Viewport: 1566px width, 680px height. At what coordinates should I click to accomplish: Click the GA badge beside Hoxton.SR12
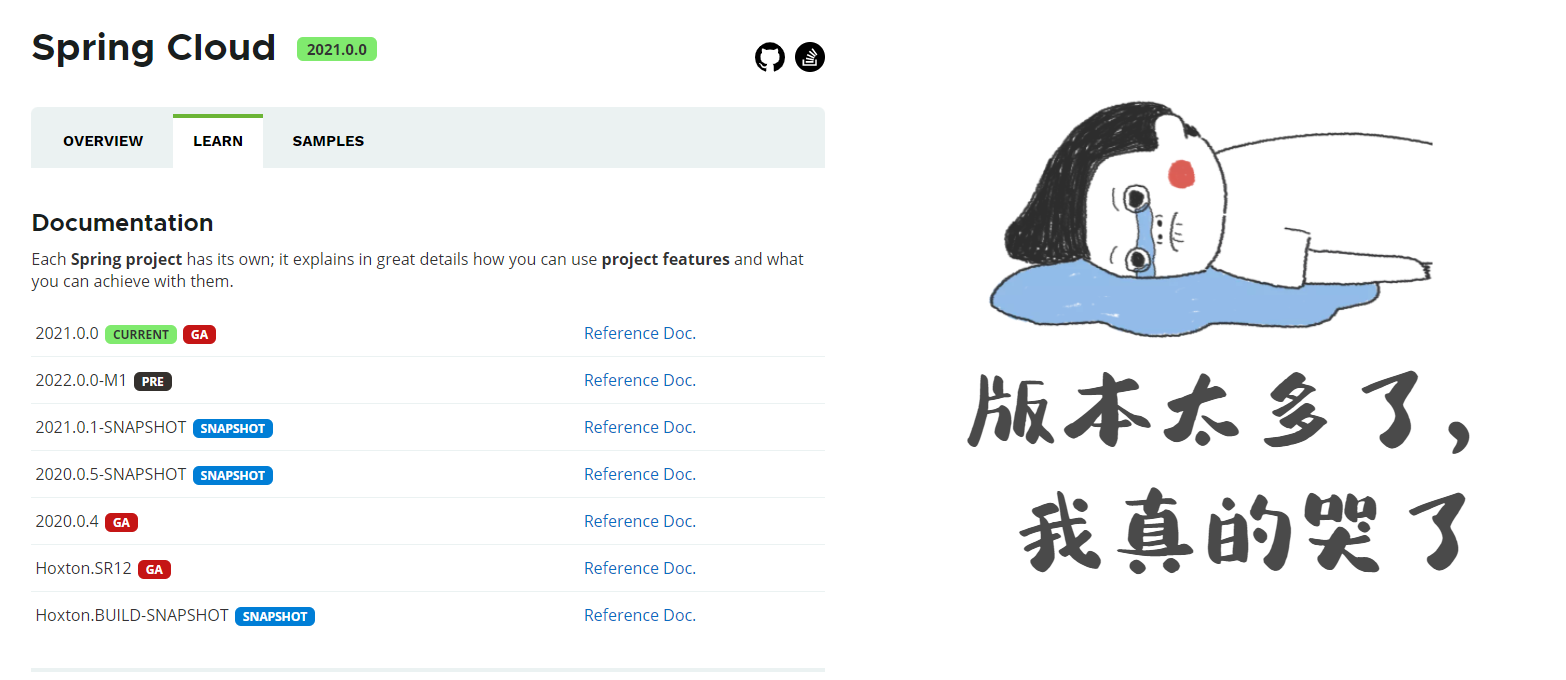(x=154, y=569)
